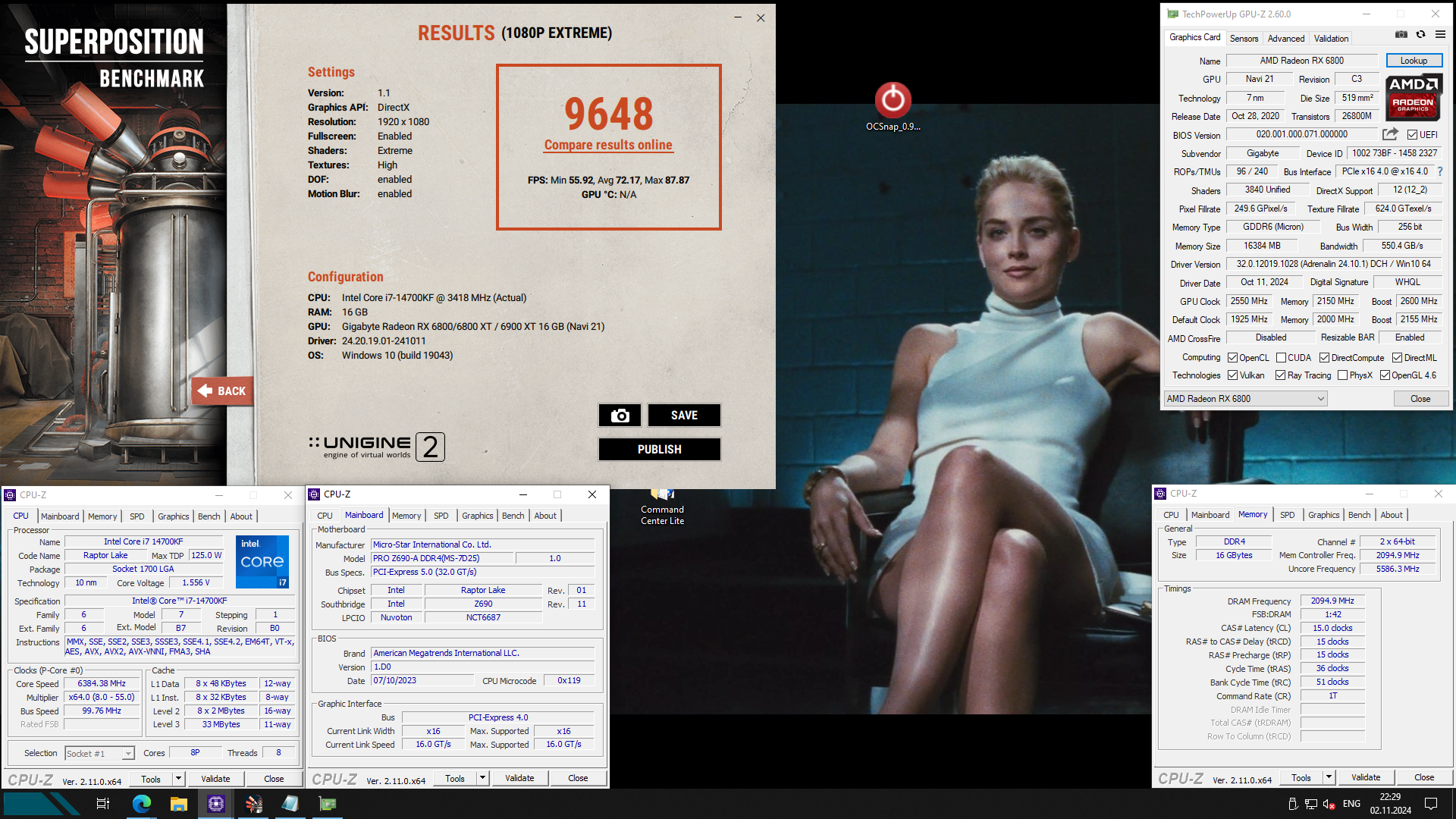Open Task View on the taskbar
Image resolution: width=1456 pixels, height=819 pixels.
[103, 804]
